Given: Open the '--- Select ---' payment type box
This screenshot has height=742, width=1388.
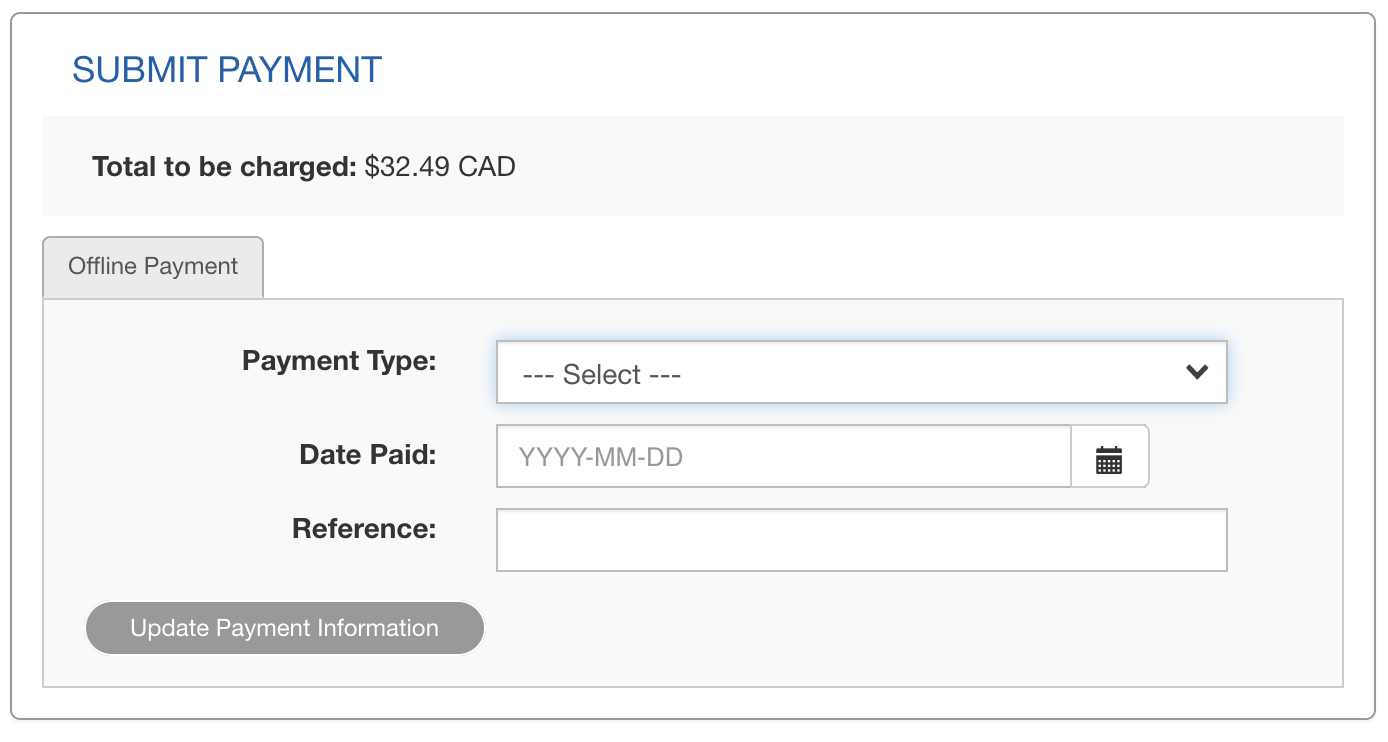Looking at the screenshot, I should (x=860, y=374).
